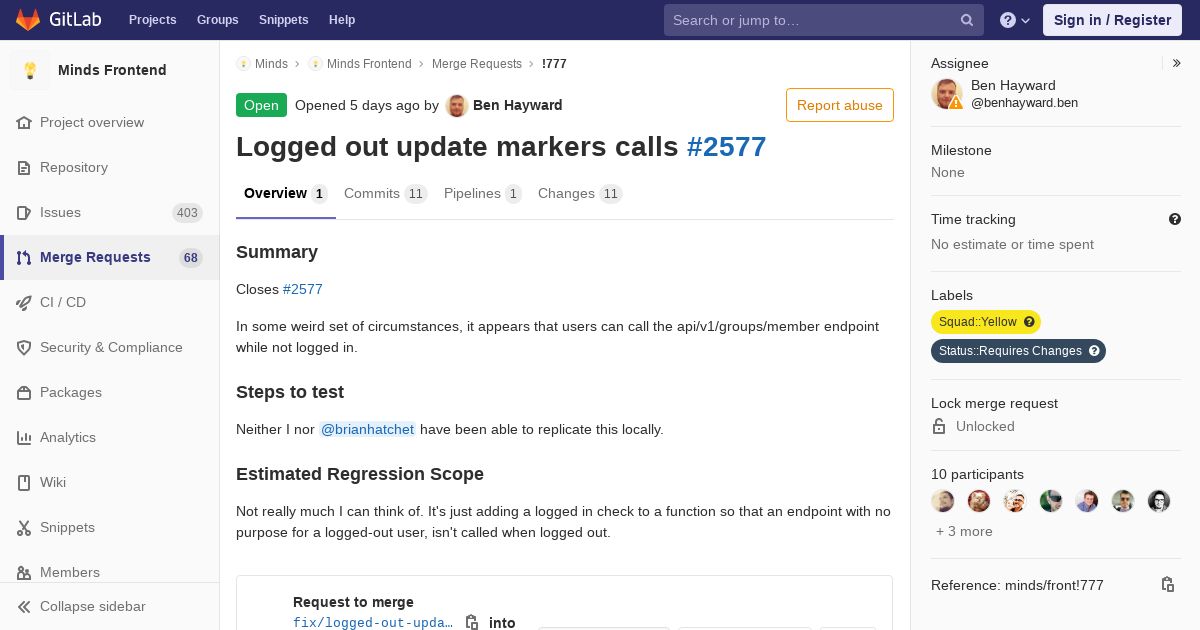Screen dimensions: 1200x630
Task: Open the #2577 issue link in title
Action: click(x=727, y=146)
